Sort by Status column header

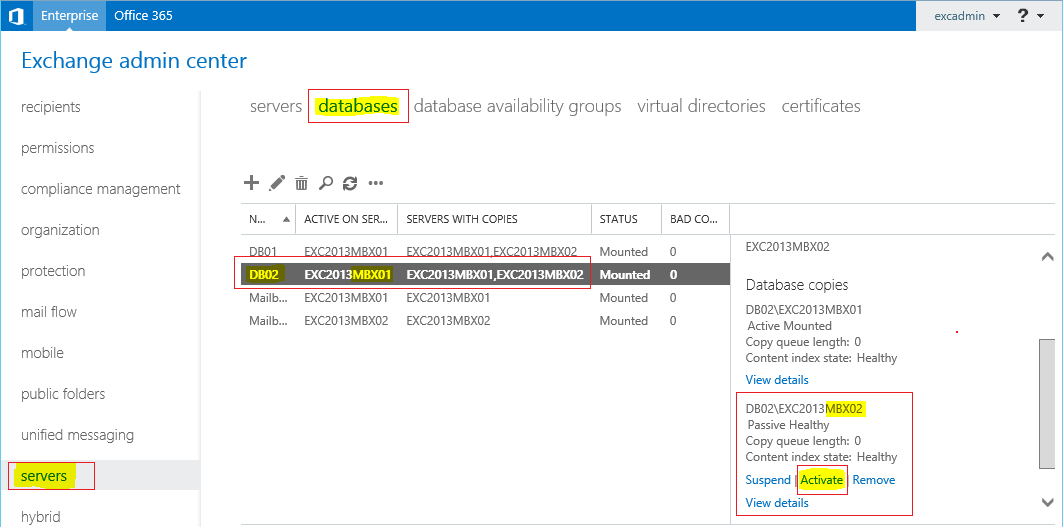pyautogui.click(x=626, y=219)
